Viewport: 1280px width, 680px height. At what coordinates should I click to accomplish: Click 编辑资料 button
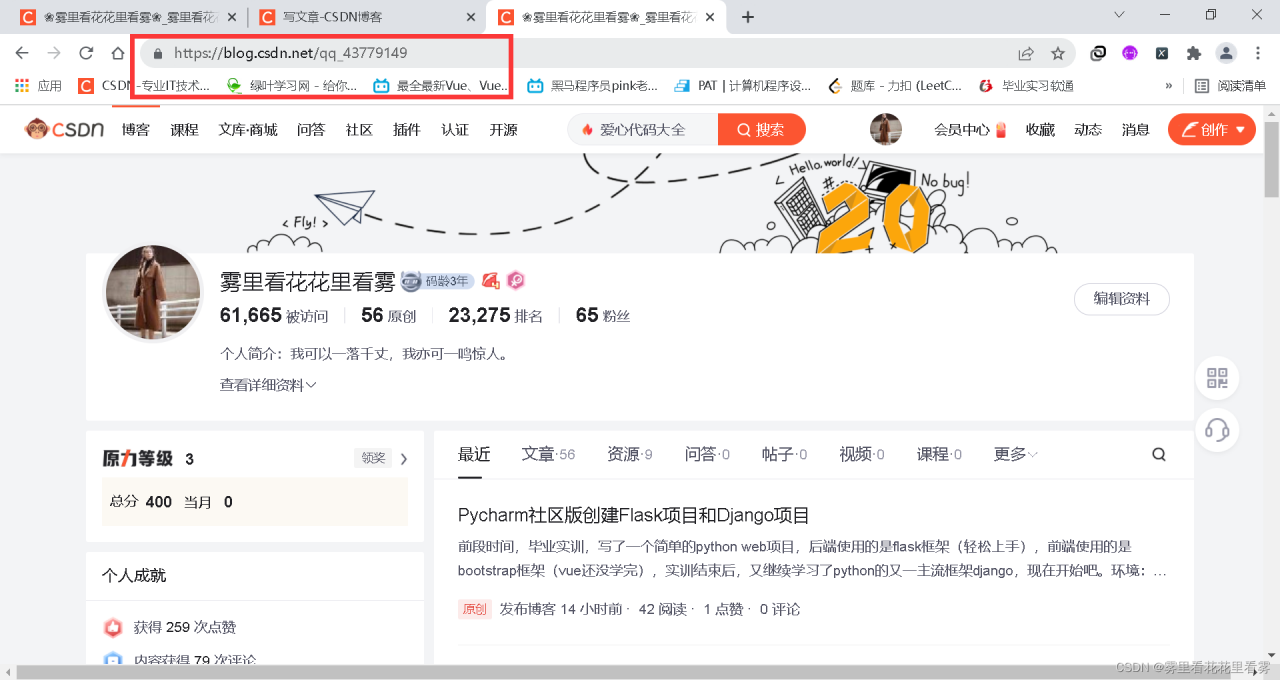(x=1122, y=299)
